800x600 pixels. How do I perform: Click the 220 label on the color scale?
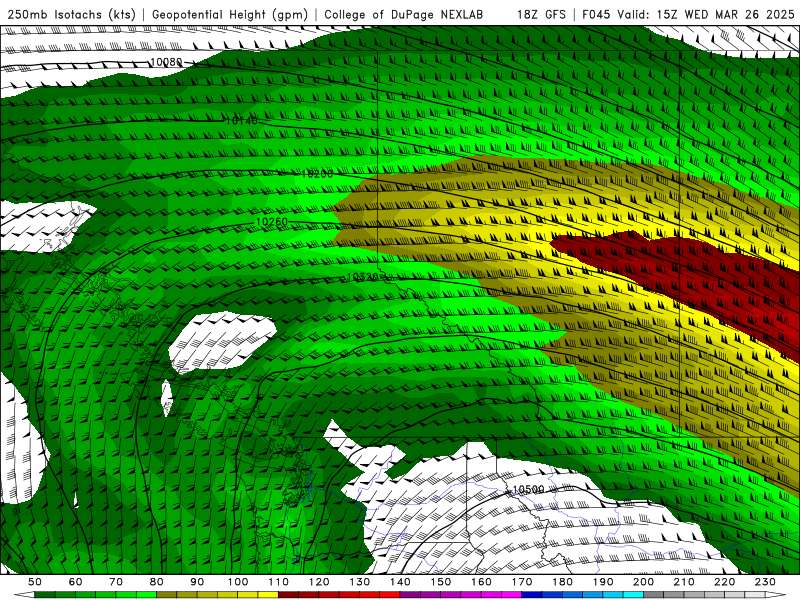tap(724, 582)
